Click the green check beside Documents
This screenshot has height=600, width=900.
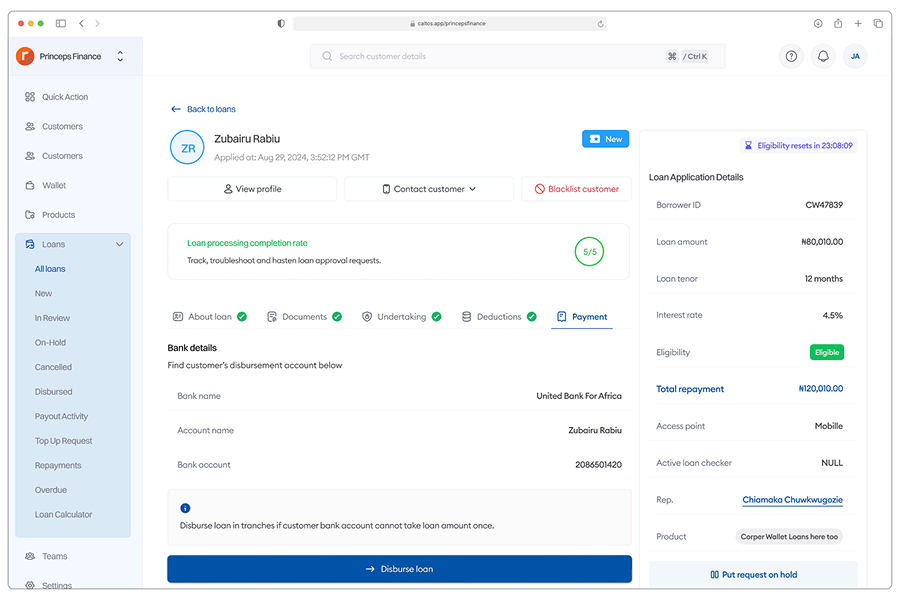click(x=337, y=317)
